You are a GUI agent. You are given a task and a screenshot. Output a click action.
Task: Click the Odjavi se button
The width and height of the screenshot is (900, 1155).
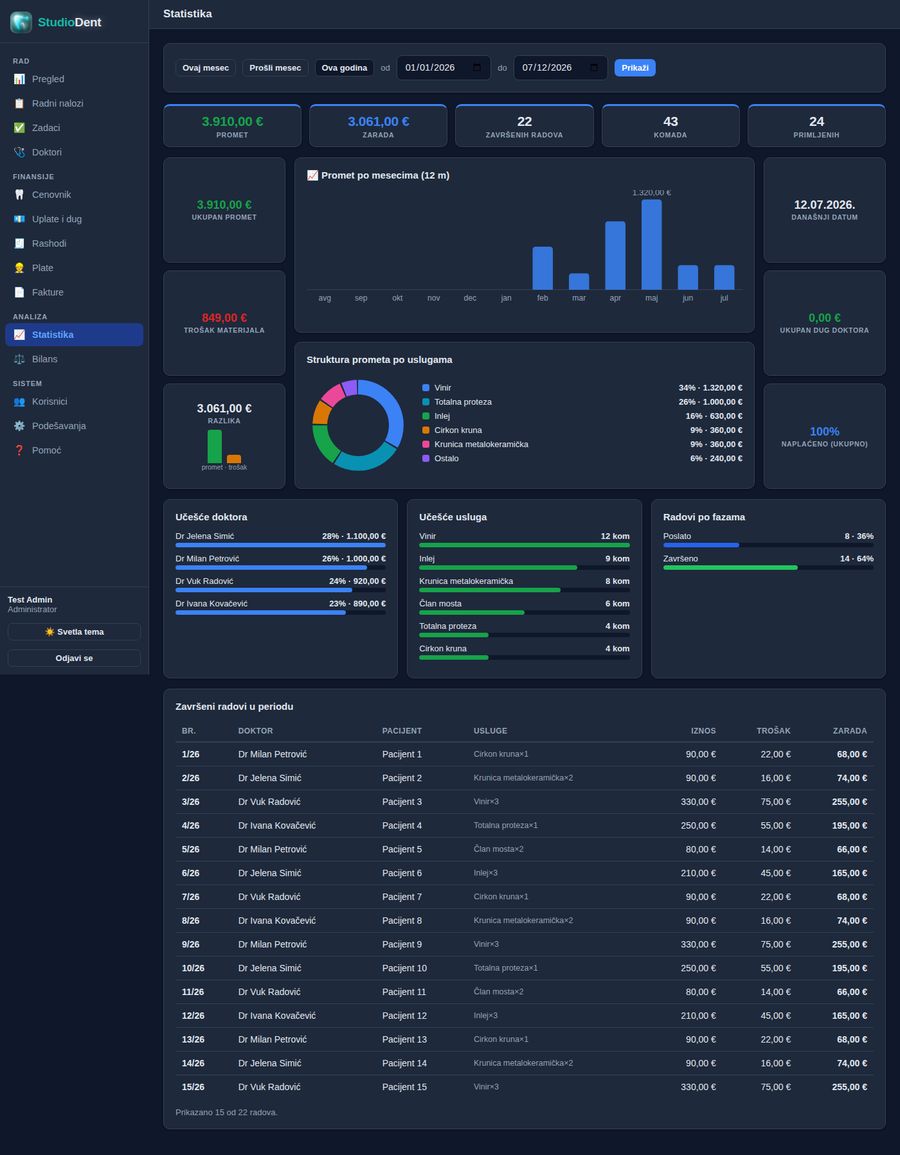click(74, 658)
